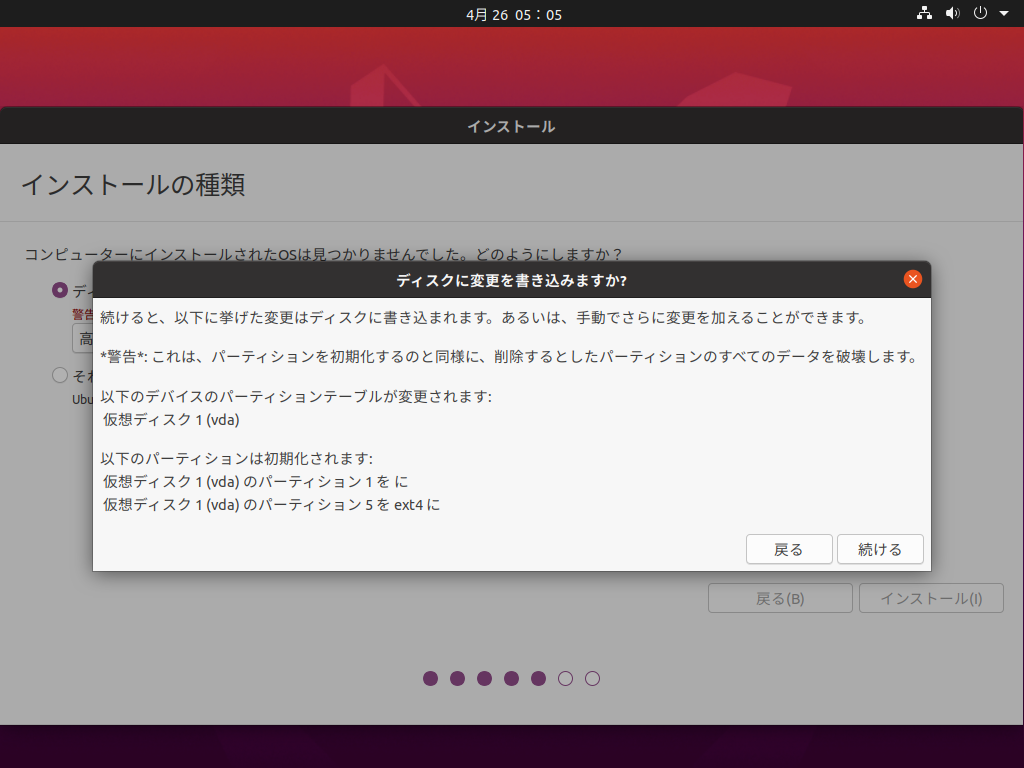Click the sixth hollow progress dot
This screenshot has width=1024, height=768.
(566, 679)
